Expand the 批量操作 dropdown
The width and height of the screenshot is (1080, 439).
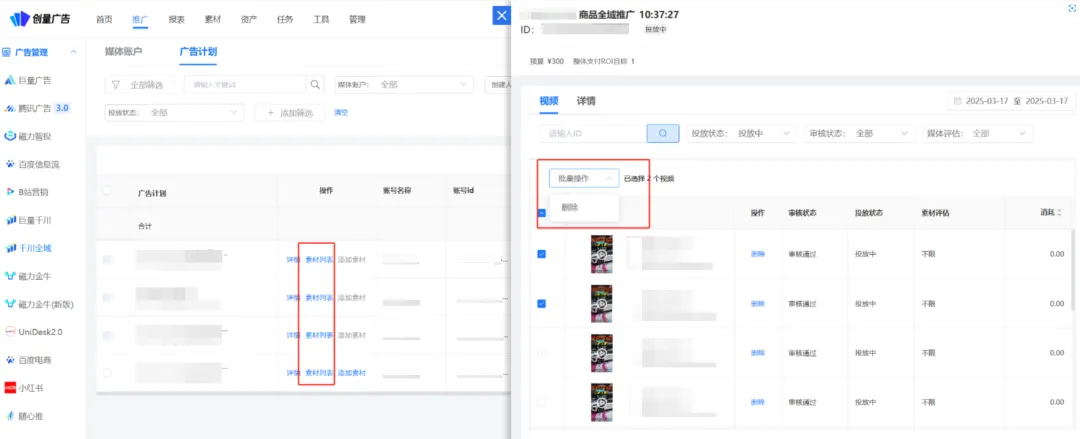click(x=583, y=178)
